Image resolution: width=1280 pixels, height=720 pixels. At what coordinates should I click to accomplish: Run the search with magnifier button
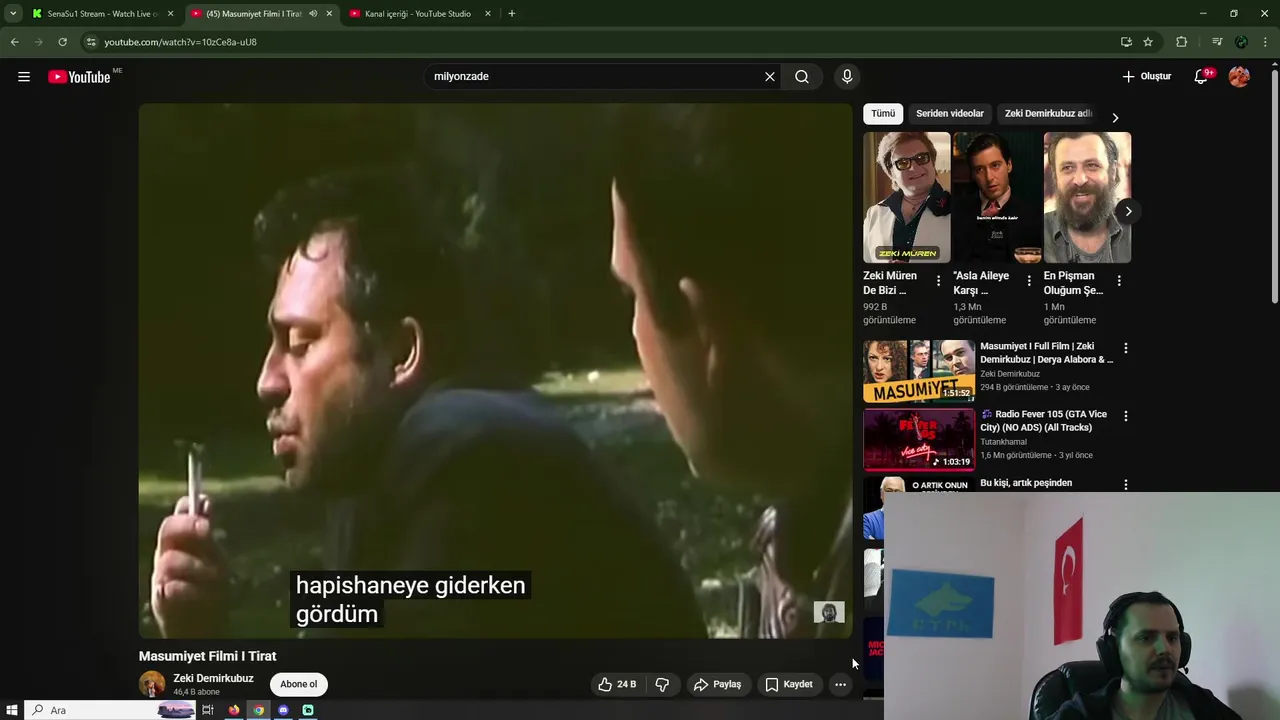click(802, 77)
